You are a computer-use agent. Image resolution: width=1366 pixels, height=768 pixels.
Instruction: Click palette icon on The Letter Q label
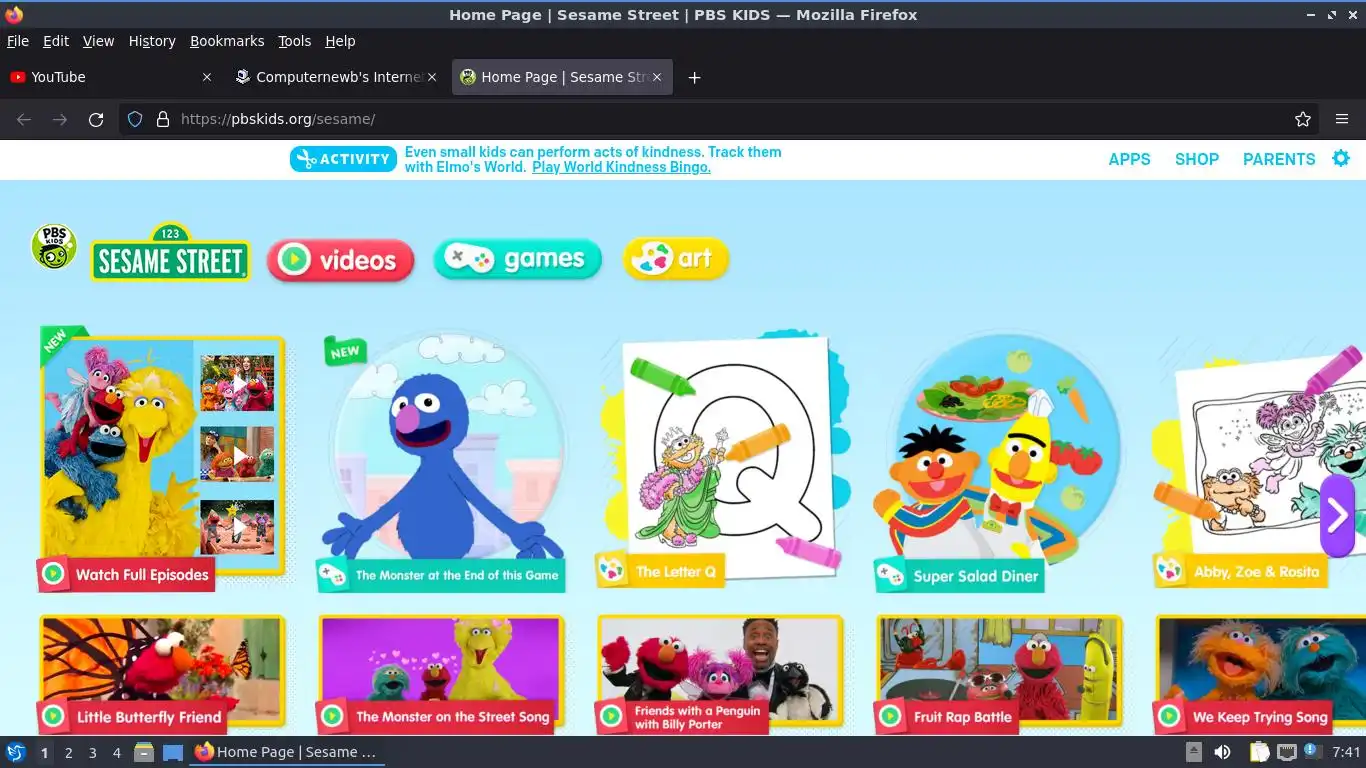(612, 571)
